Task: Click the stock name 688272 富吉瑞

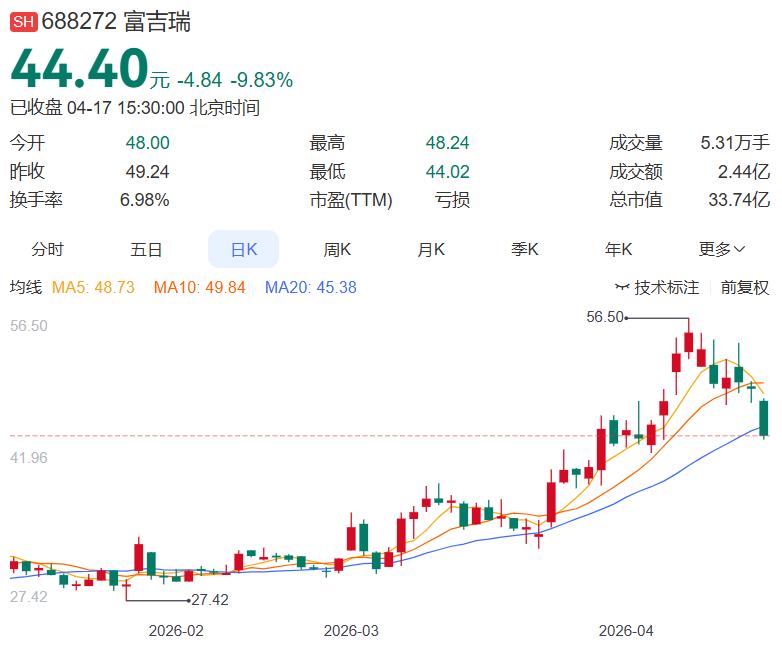Action: [116, 22]
